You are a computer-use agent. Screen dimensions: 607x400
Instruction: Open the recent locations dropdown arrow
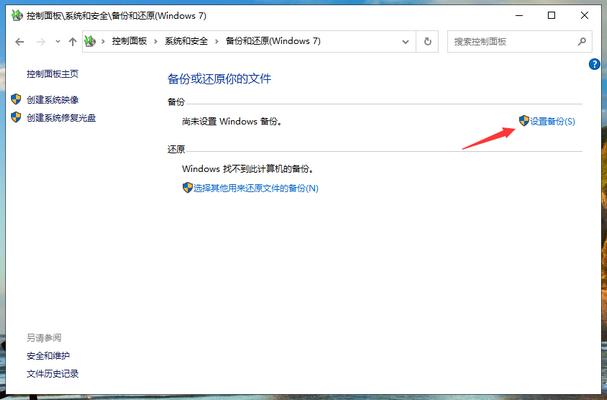pos(56,42)
